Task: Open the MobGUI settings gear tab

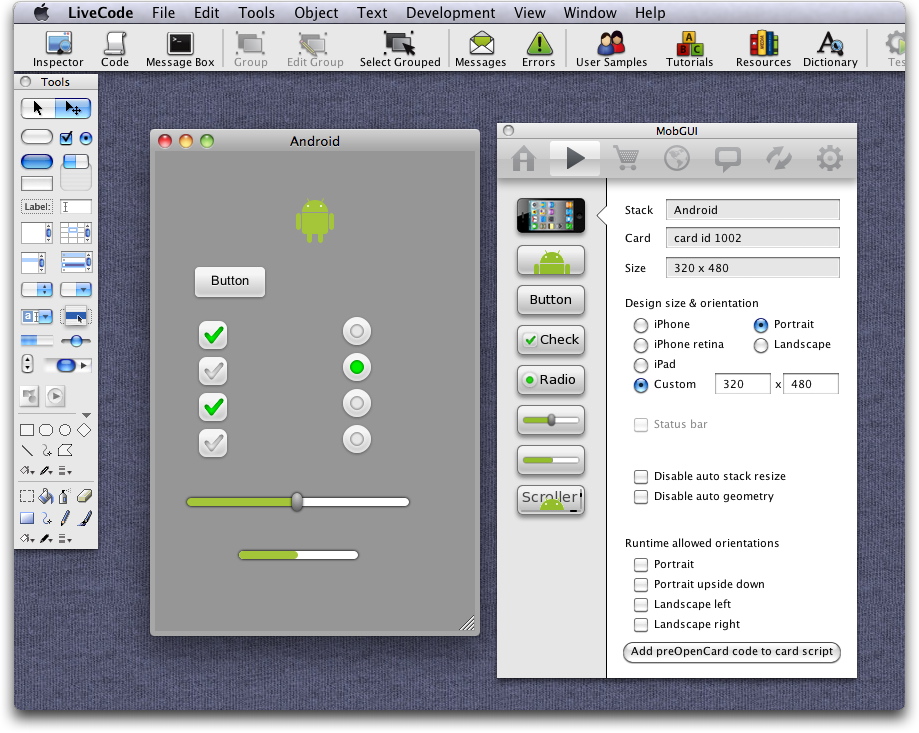Action: click(830, 159)
